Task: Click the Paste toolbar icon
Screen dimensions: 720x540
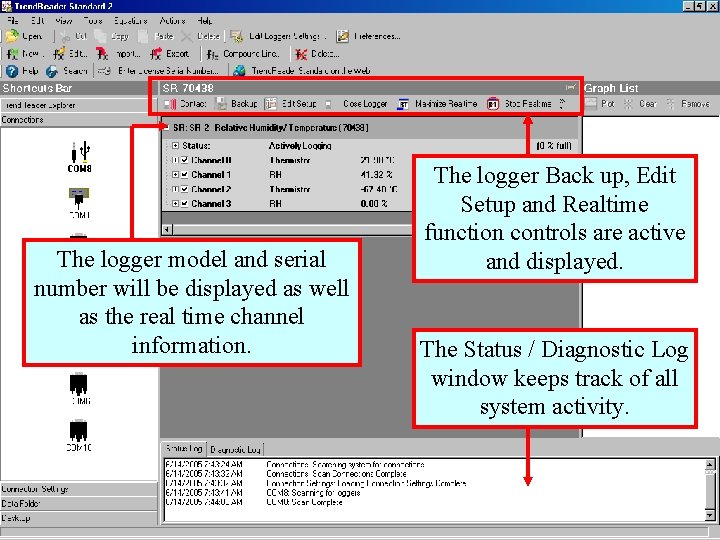Action: point(143,36)
